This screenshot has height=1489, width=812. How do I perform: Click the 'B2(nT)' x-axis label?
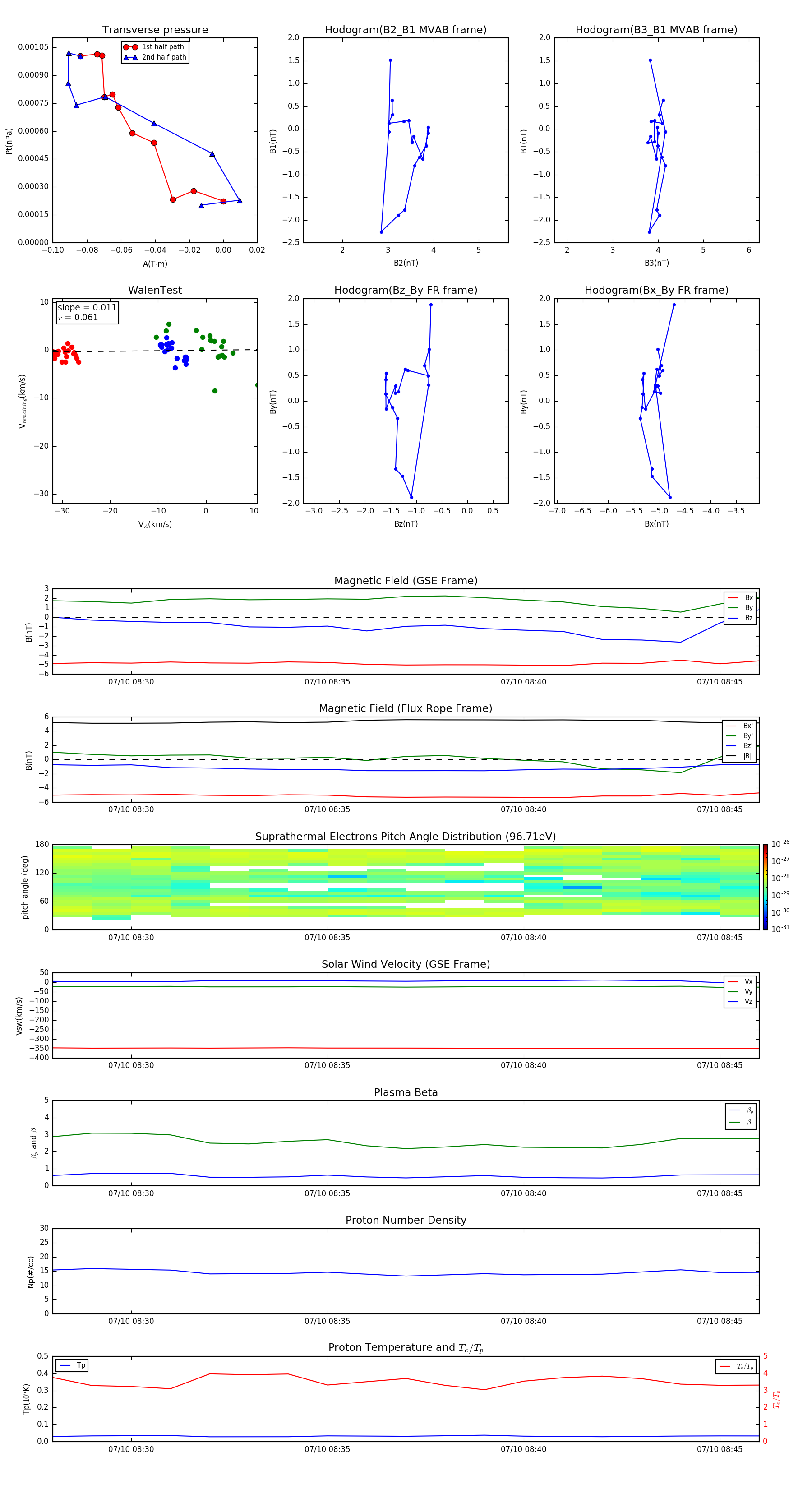point(406,263)
